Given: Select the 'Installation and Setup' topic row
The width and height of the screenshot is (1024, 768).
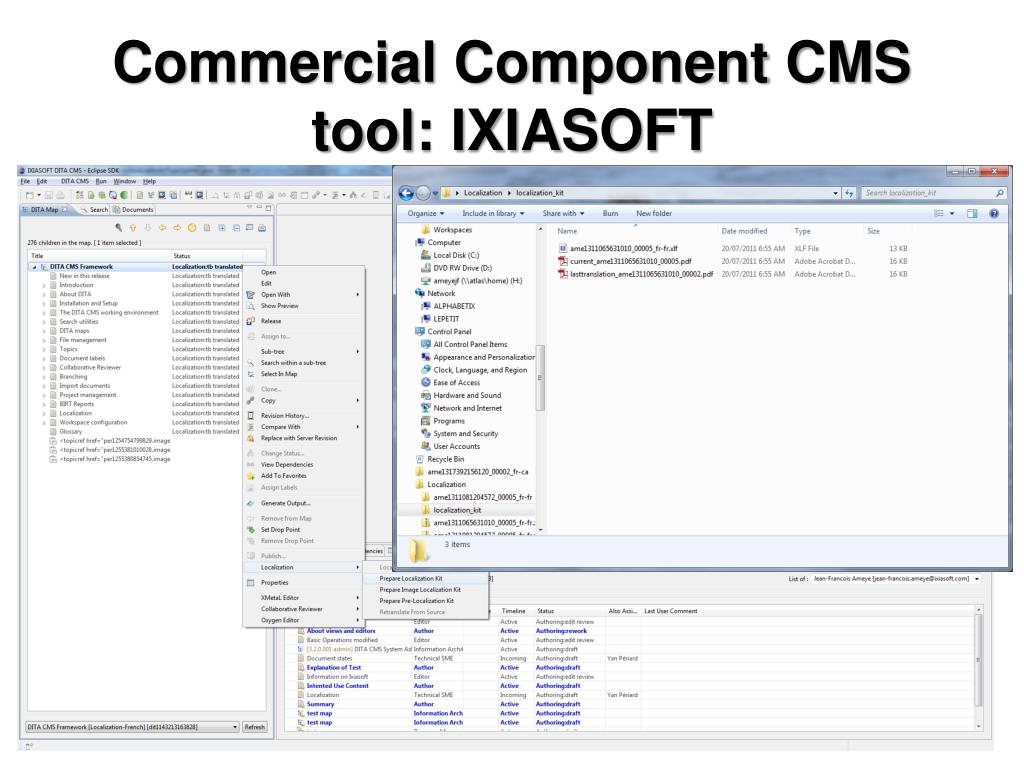Looking at the screenshot, I should (89, 304).
